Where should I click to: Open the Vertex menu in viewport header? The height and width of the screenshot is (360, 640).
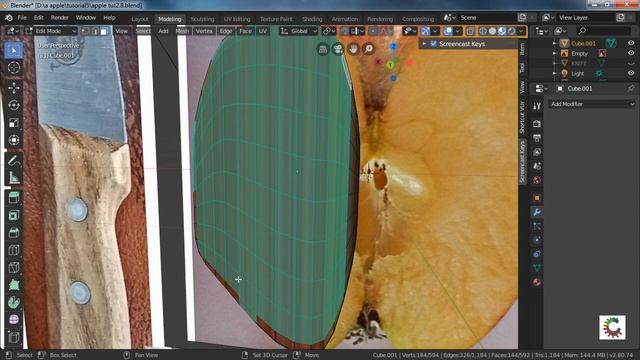point(204,31)
